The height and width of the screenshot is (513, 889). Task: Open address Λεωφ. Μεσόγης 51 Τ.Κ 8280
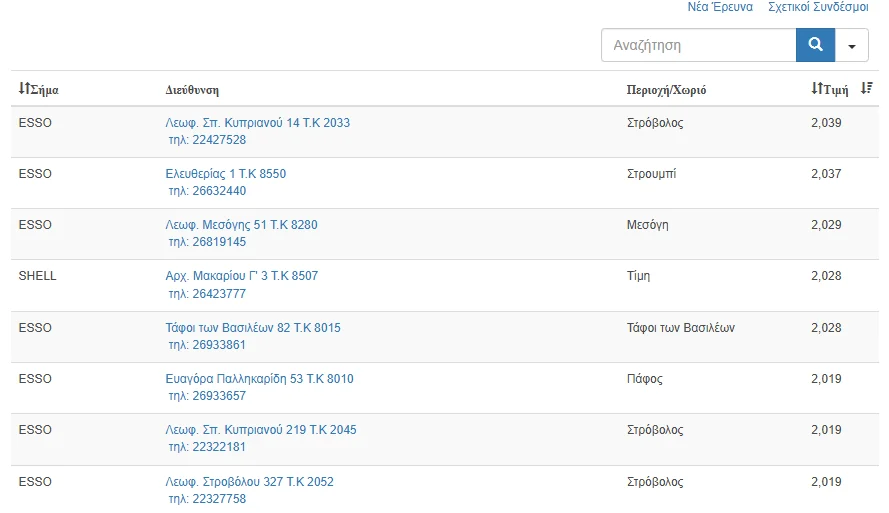(242, 224)
